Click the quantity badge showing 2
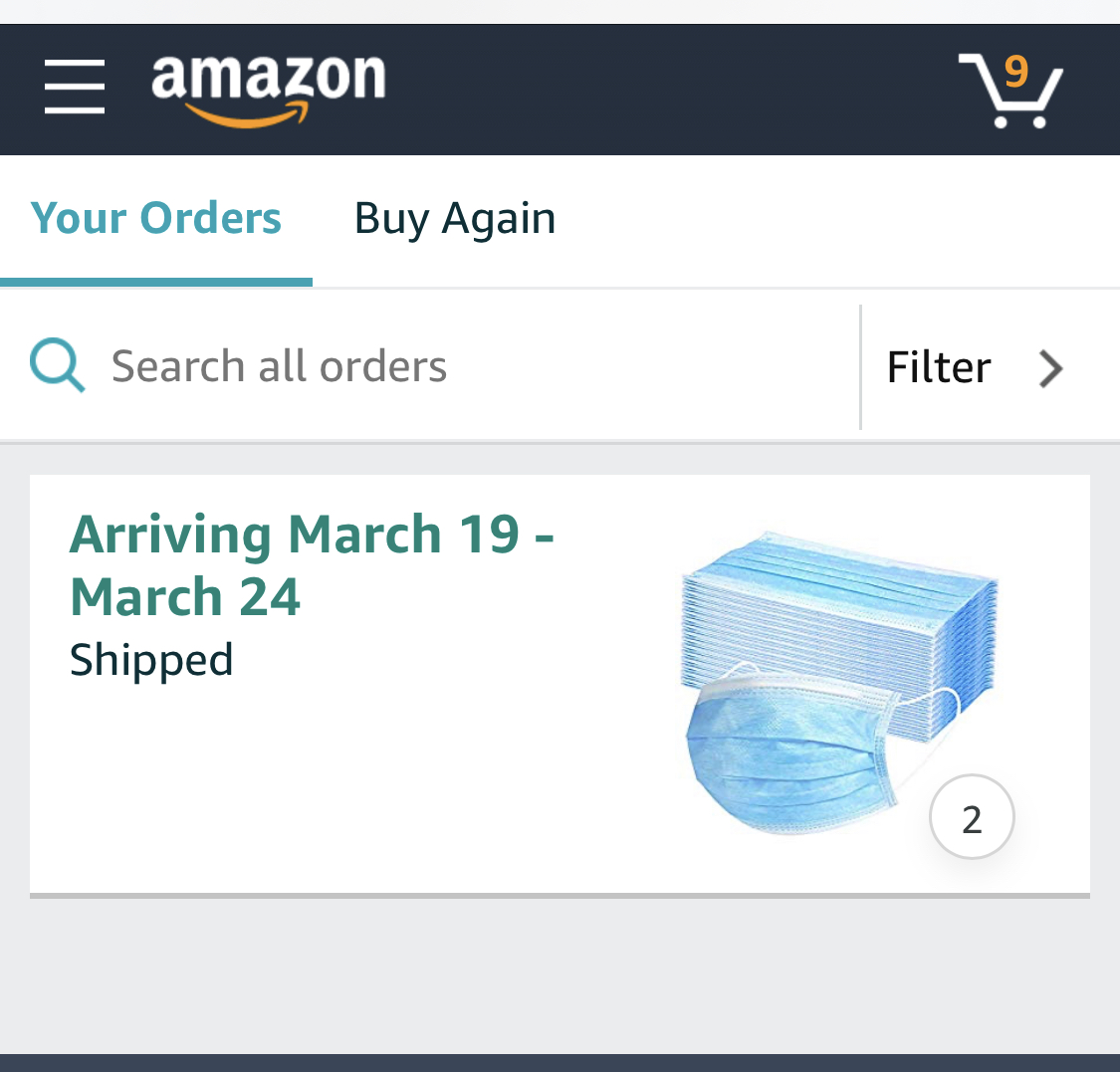The image size is (1120, 1072). tap(972, 817)
